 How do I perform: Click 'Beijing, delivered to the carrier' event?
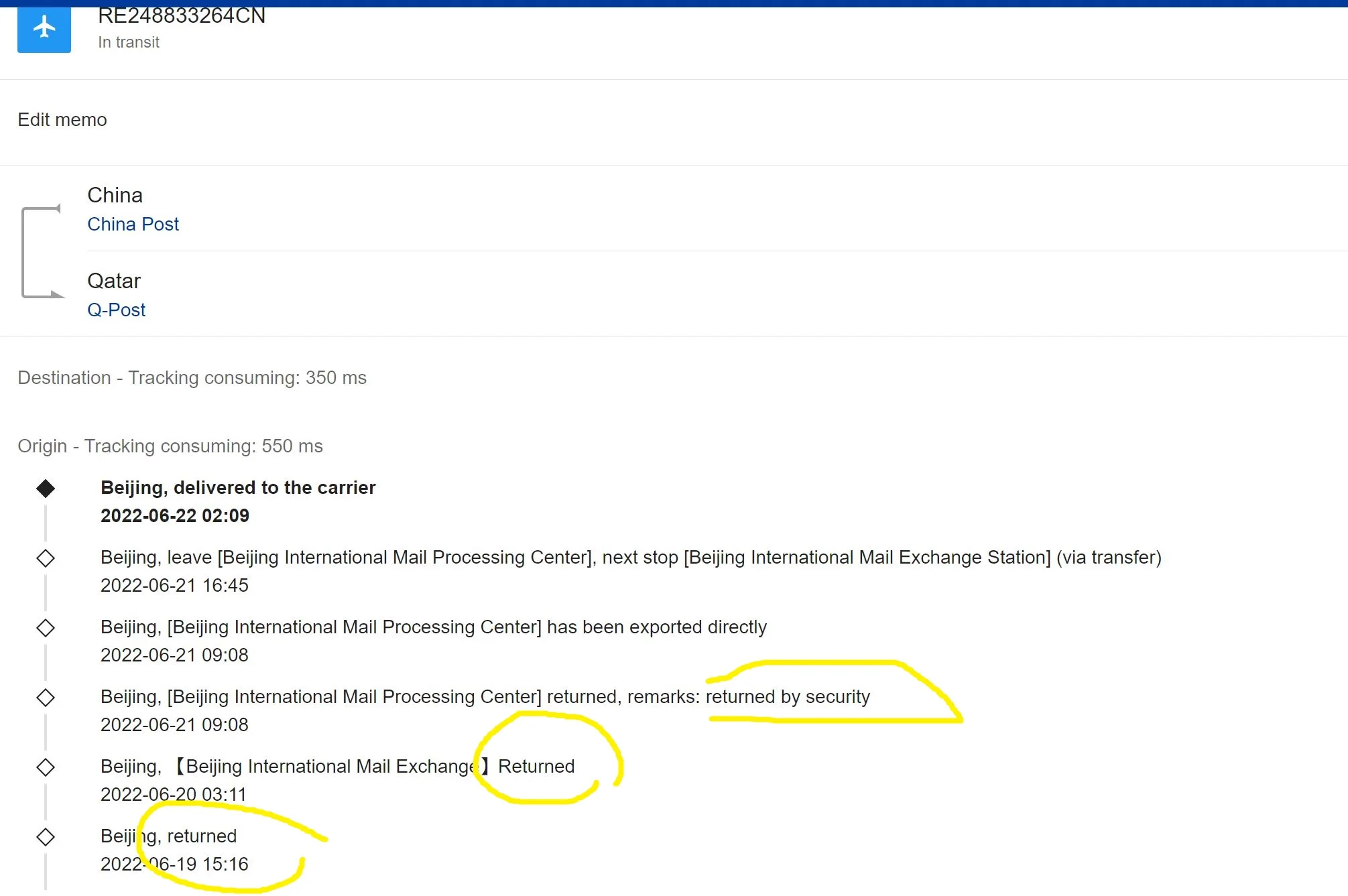pyautogui.click(x=238, y=488)
